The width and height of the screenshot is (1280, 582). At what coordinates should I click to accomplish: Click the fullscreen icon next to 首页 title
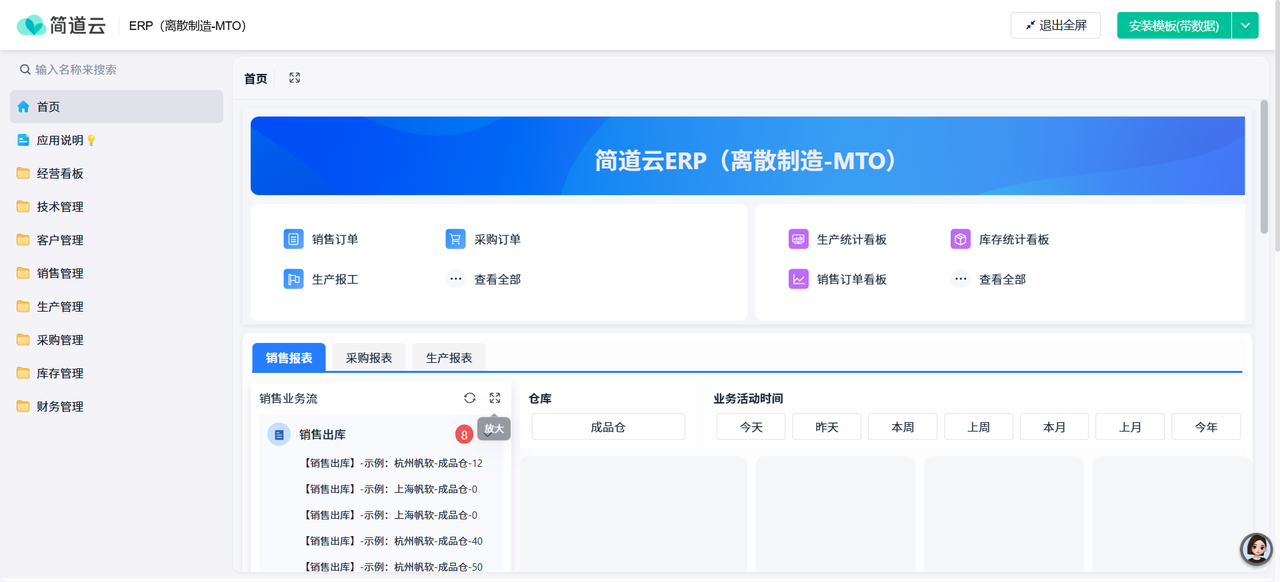click(x=294, y=78)
